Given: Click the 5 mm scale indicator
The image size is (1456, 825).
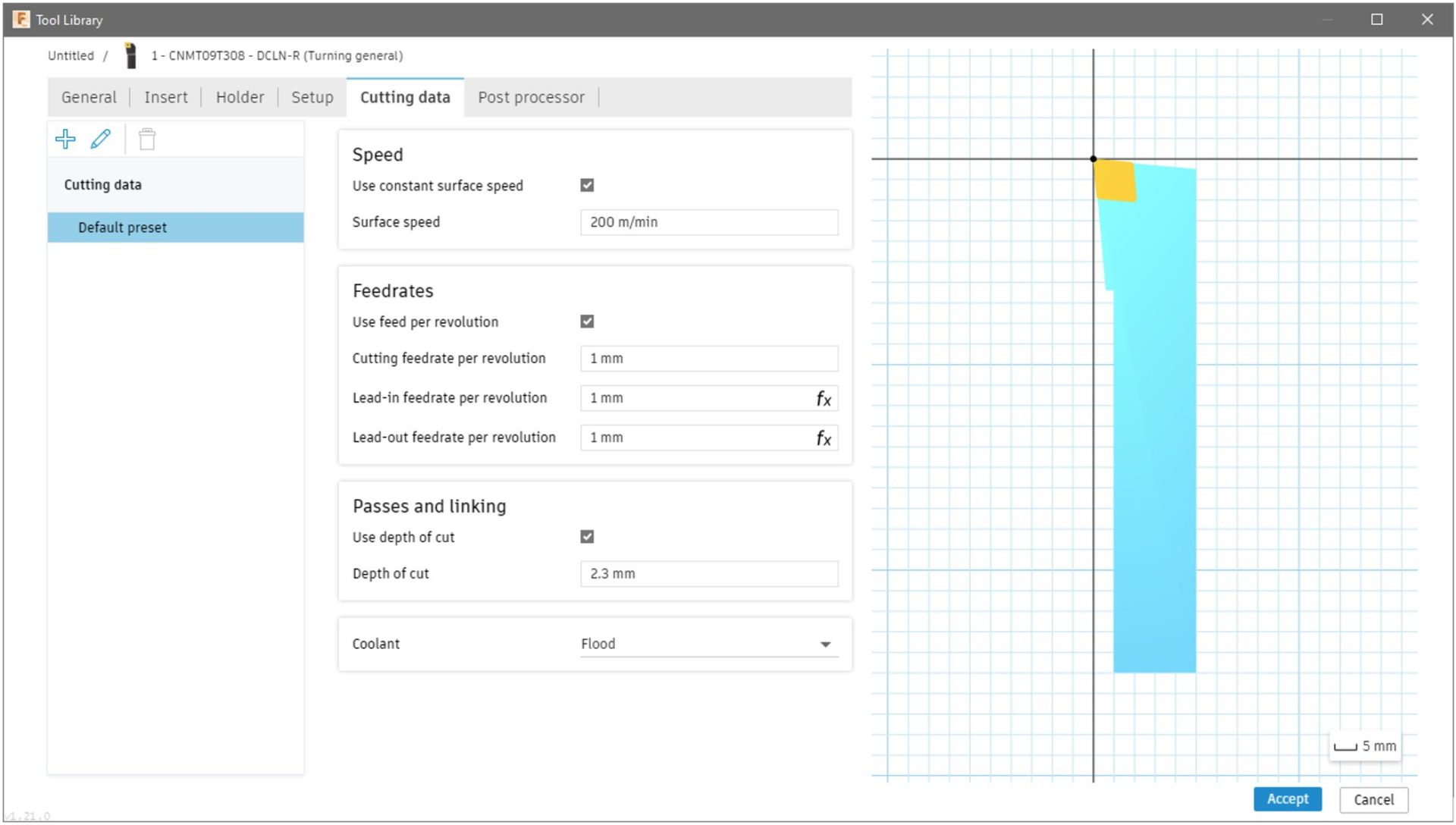Looking at the screenshot, I should pos(1365,746).
